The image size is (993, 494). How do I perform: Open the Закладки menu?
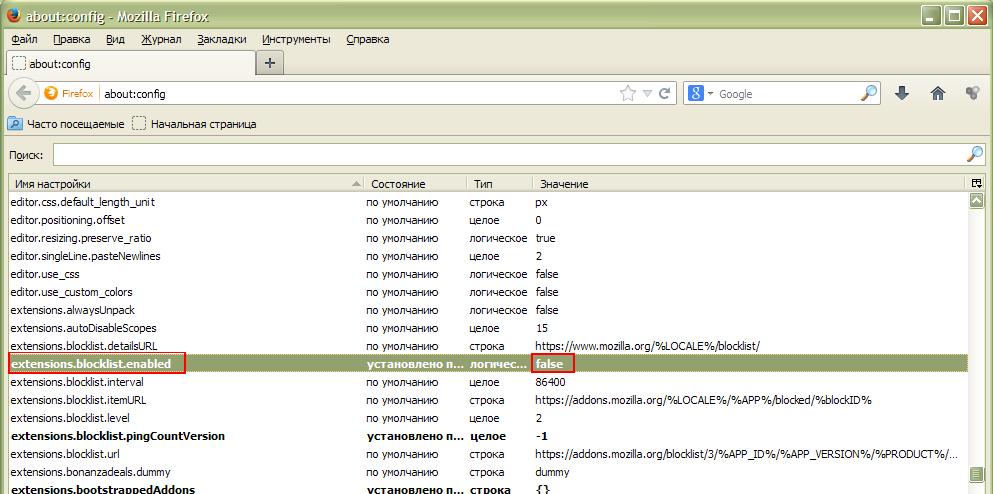click(222, 39)
